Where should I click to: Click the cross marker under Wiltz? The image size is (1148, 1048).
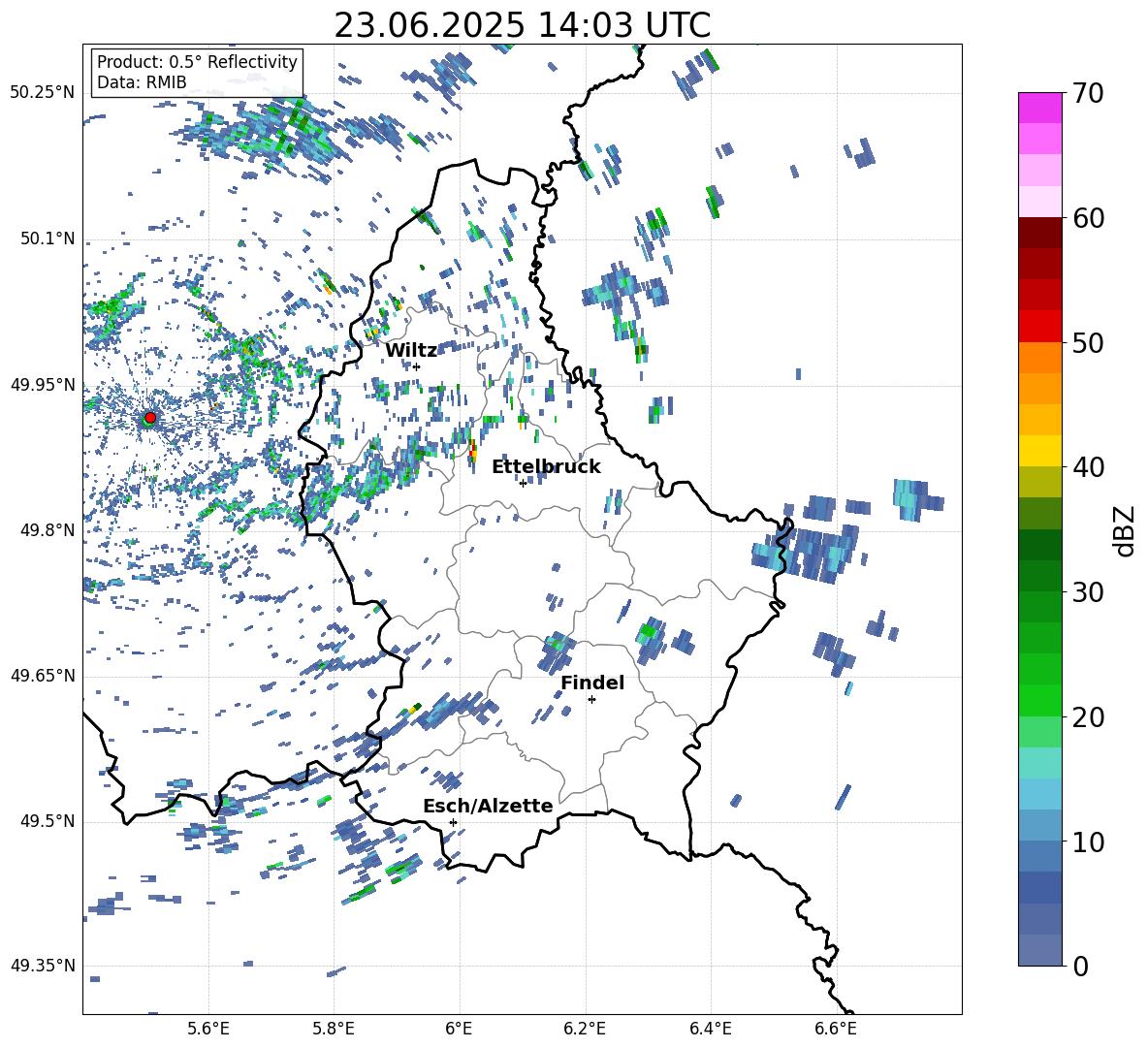click(417, 366)
